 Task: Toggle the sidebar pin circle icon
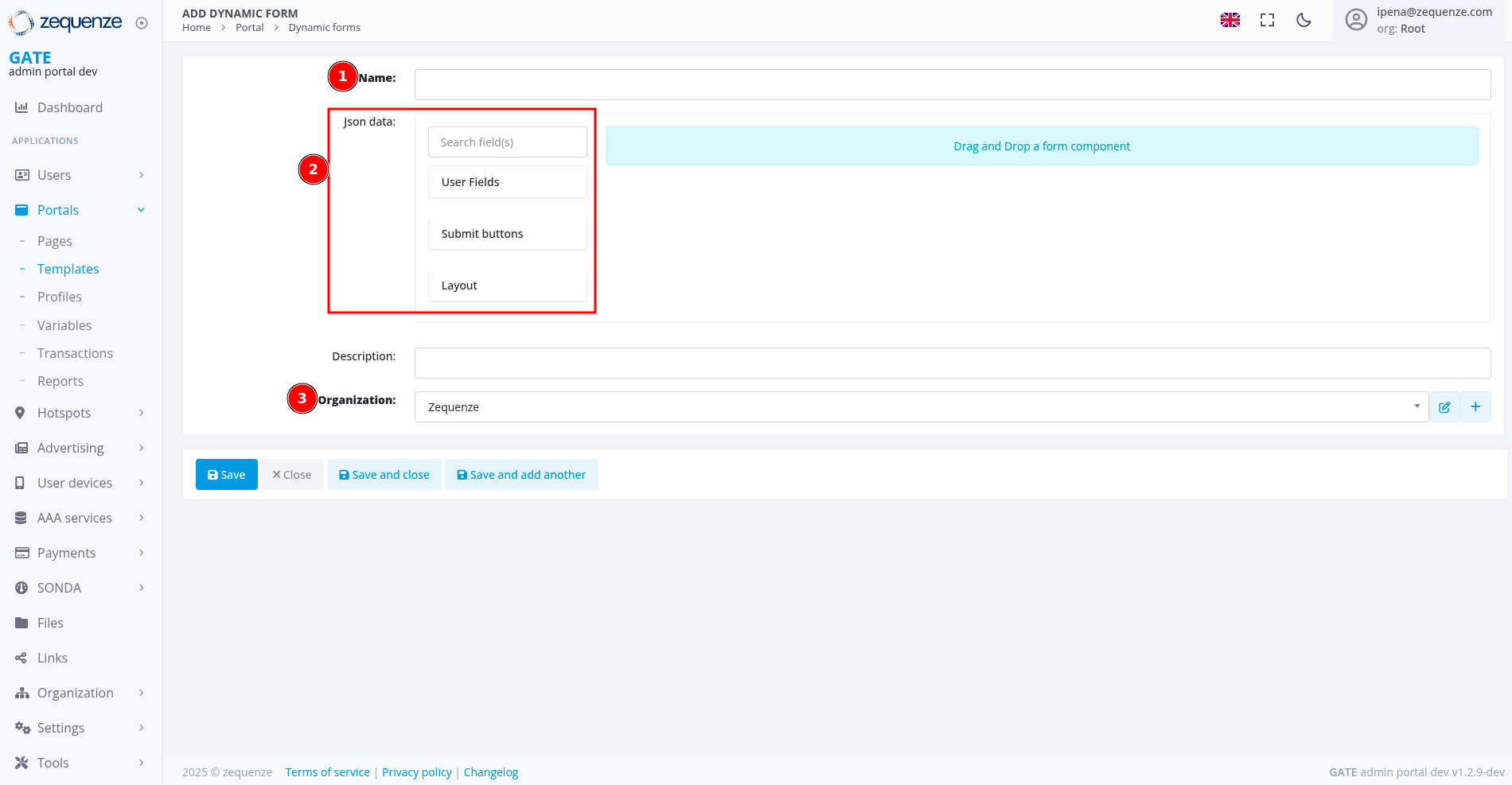pyautogui.click(x=142, y=23)
